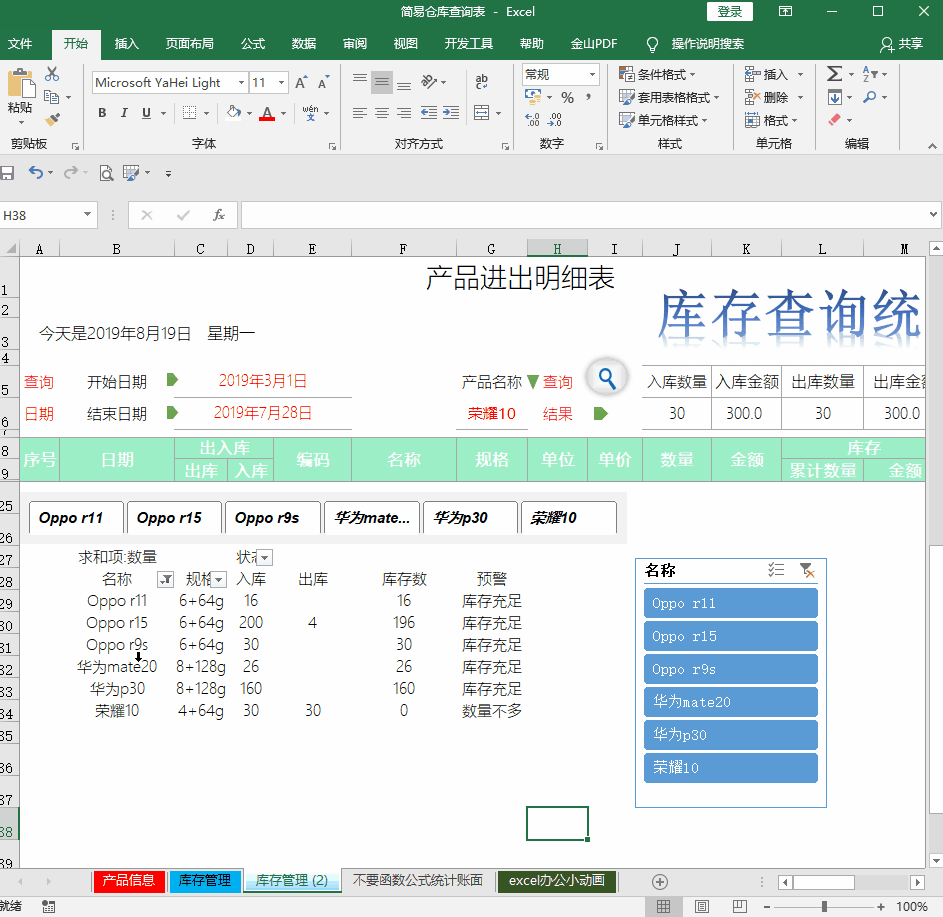Click Insert Function fx icon
Image resolution: width=943 pixels, height=917 pixels.
click(x=219, y=215)
